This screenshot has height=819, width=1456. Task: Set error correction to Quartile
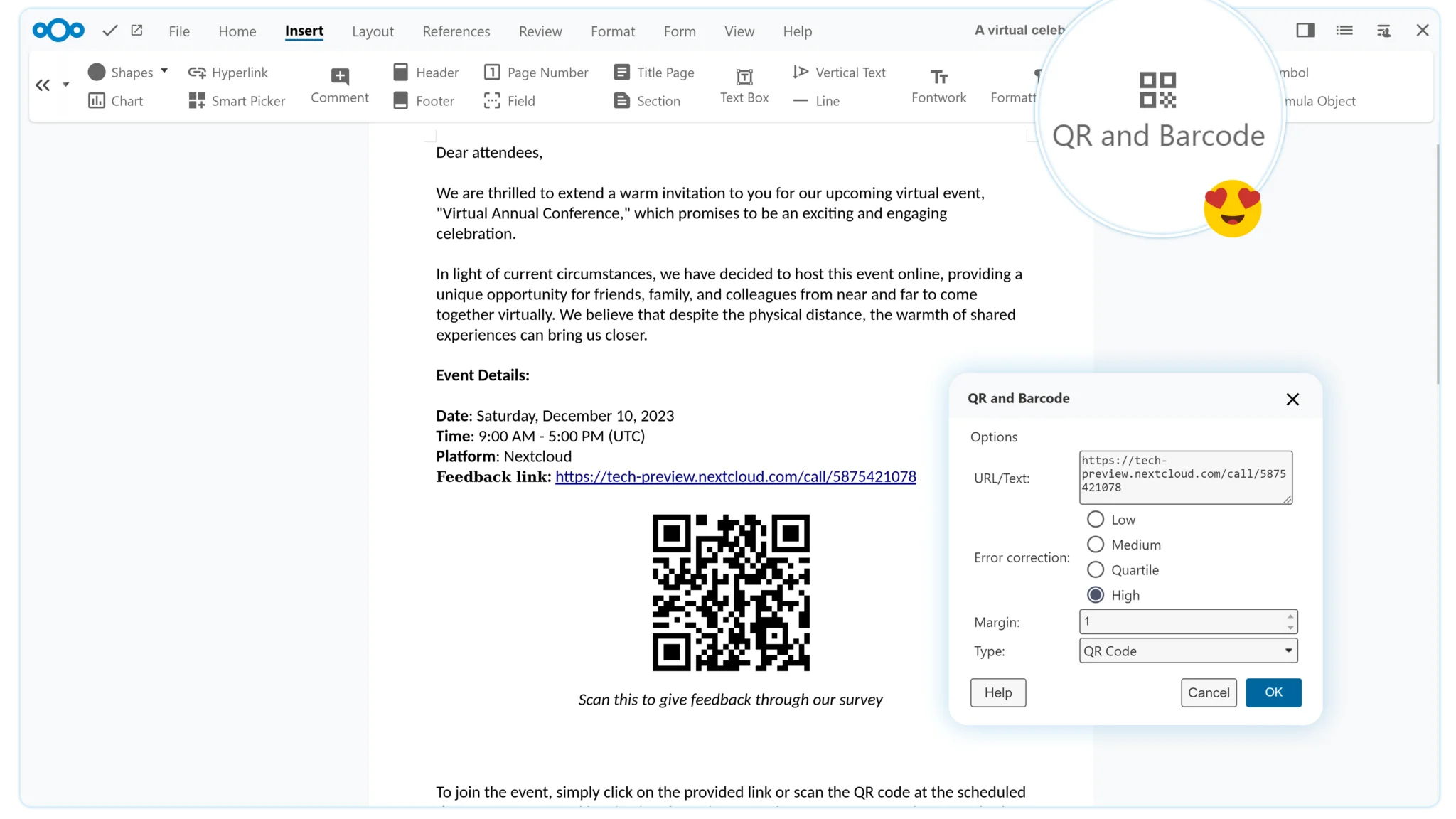coord(1095,569)
